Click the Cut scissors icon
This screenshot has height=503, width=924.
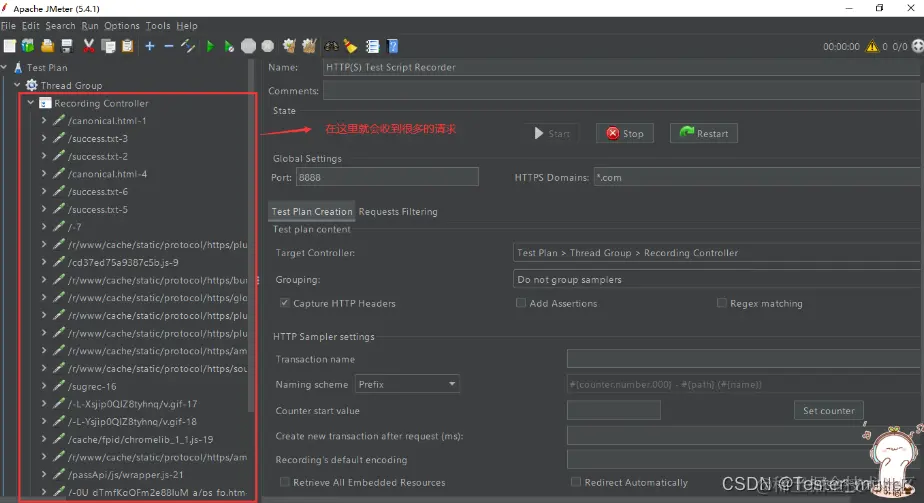click(x=88, y=46)
